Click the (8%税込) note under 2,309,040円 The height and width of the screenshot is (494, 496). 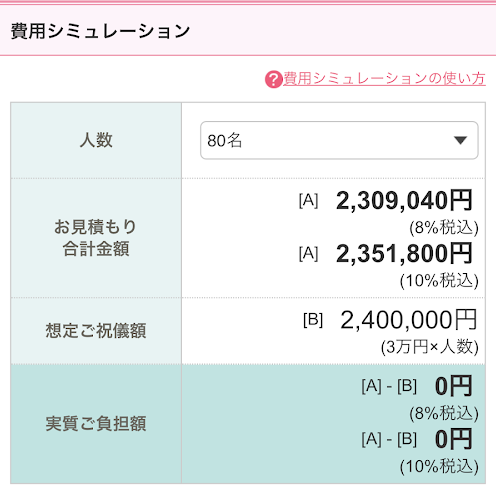coord(444,228)
